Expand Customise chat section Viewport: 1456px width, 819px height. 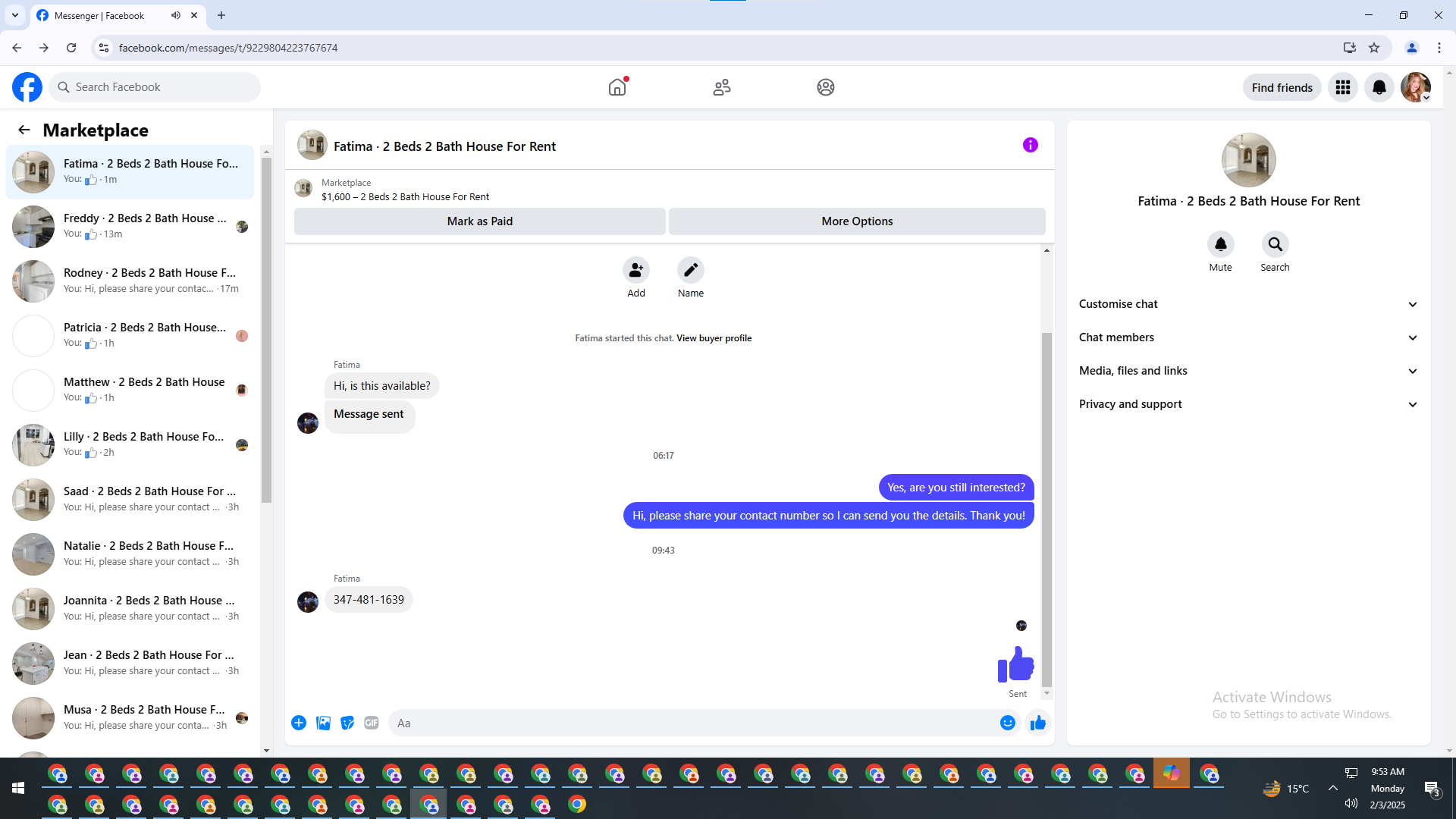(x=1248, y=304)
